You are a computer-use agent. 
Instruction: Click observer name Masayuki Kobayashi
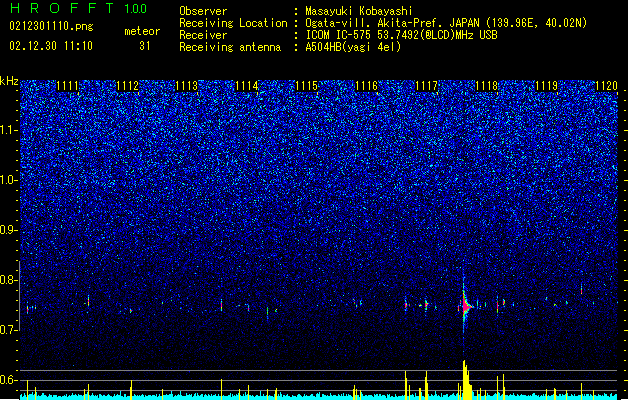(359, 11)
